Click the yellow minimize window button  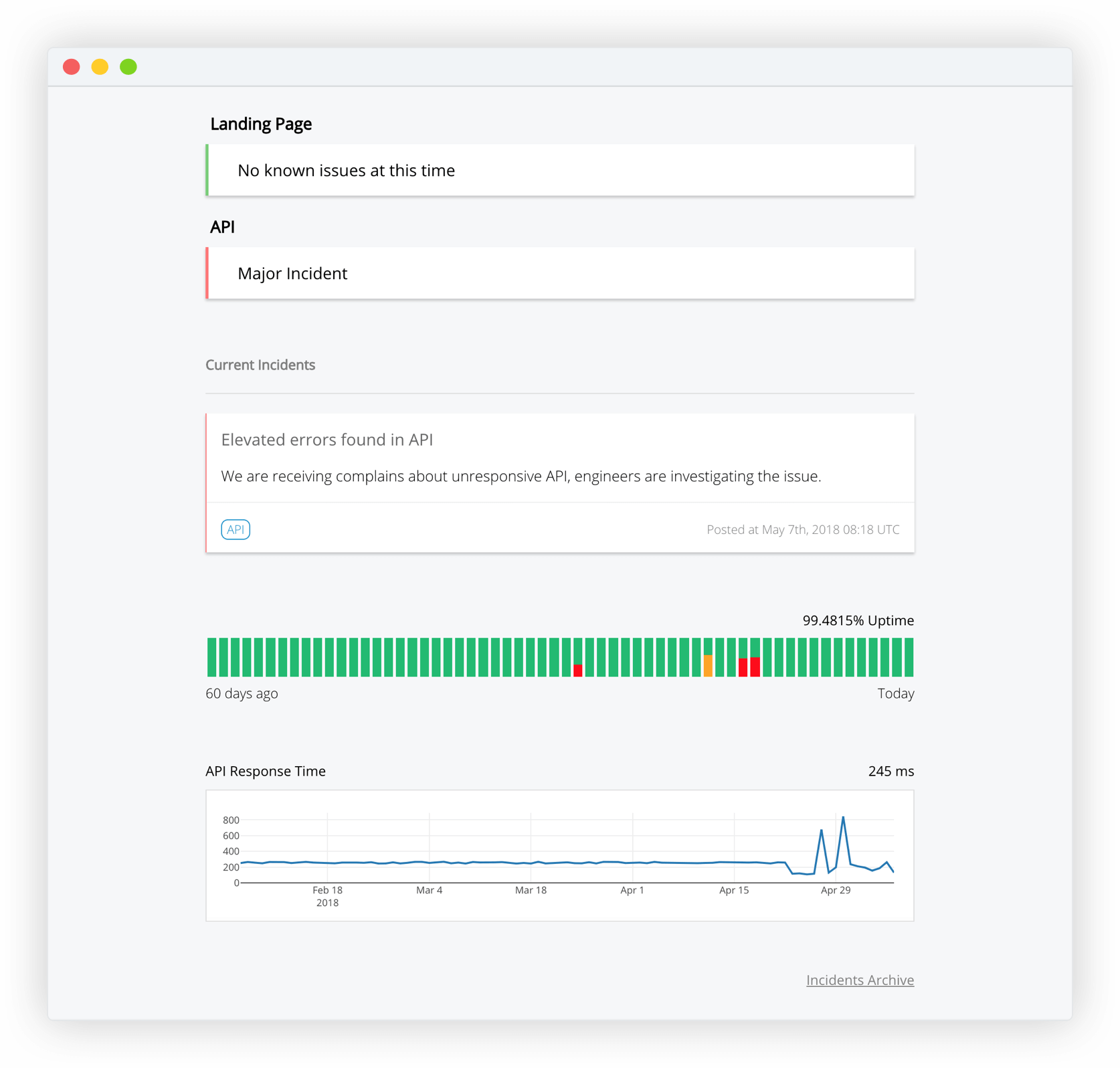[100, 67]
